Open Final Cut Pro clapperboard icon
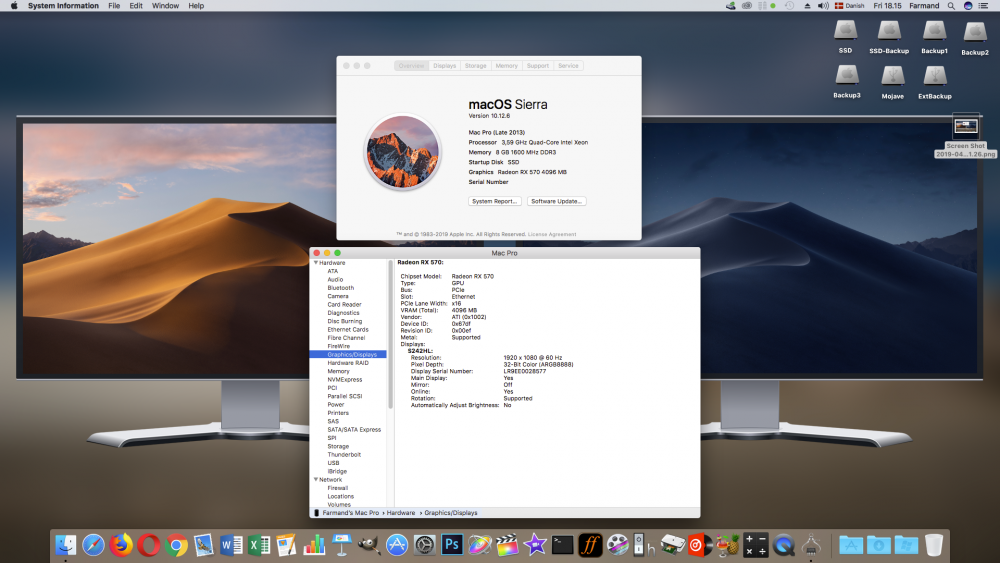This screenshot has height=563, width=1000. pos(507,545)
